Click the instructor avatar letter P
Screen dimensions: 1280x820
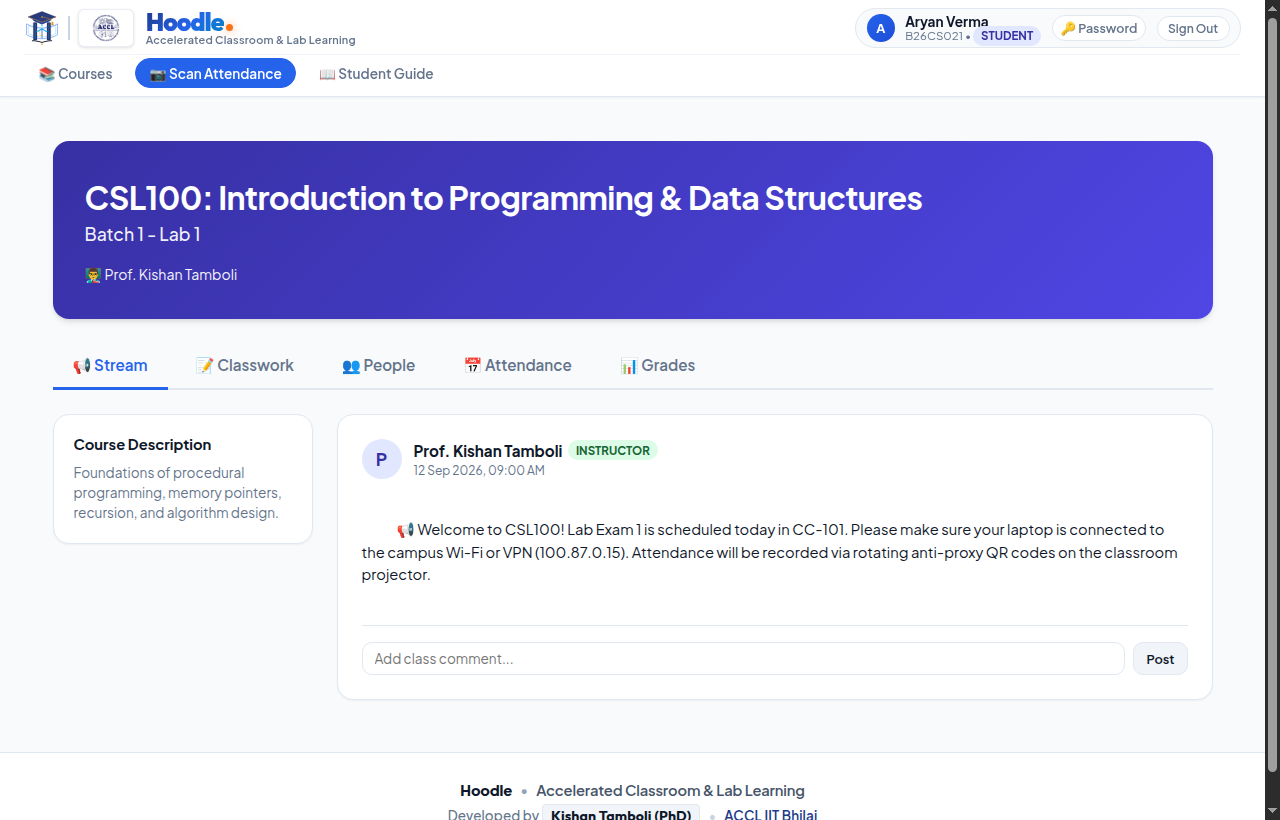381,459
